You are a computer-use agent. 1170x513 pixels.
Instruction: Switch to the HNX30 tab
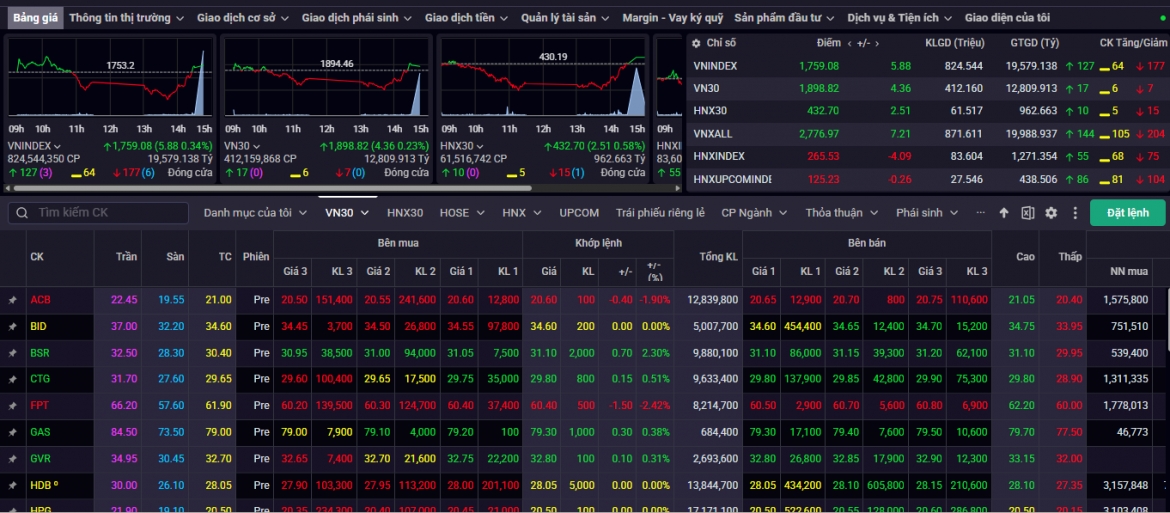pyautogui.click(x=405, y=213)
